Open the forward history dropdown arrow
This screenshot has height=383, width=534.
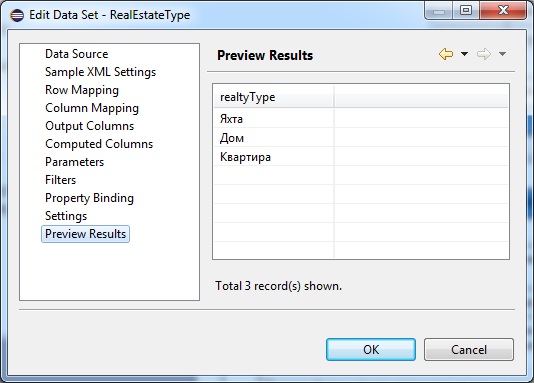pyautogui.click(x=502, y=54)
